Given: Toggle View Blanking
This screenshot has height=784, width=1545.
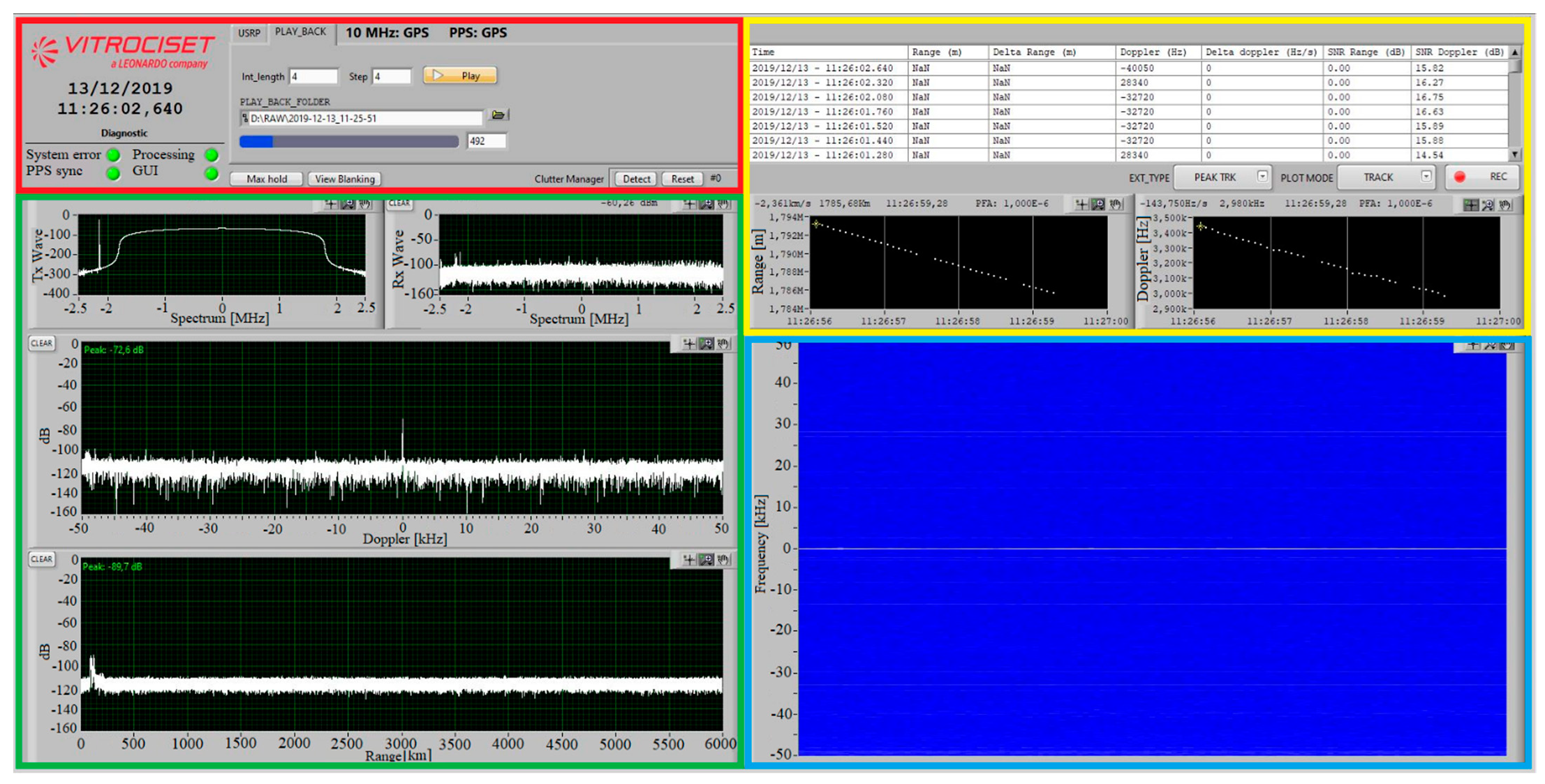Looking at the screenshot, I should point(344,179).
